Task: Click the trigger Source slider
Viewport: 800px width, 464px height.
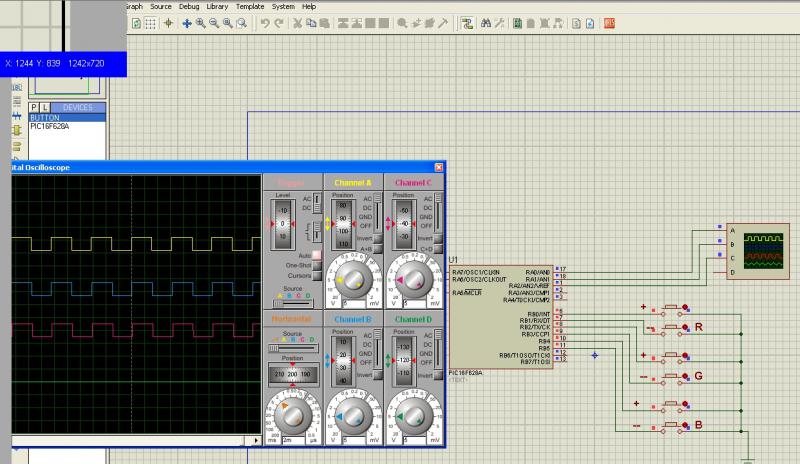Action: click(x=293, y=304)
